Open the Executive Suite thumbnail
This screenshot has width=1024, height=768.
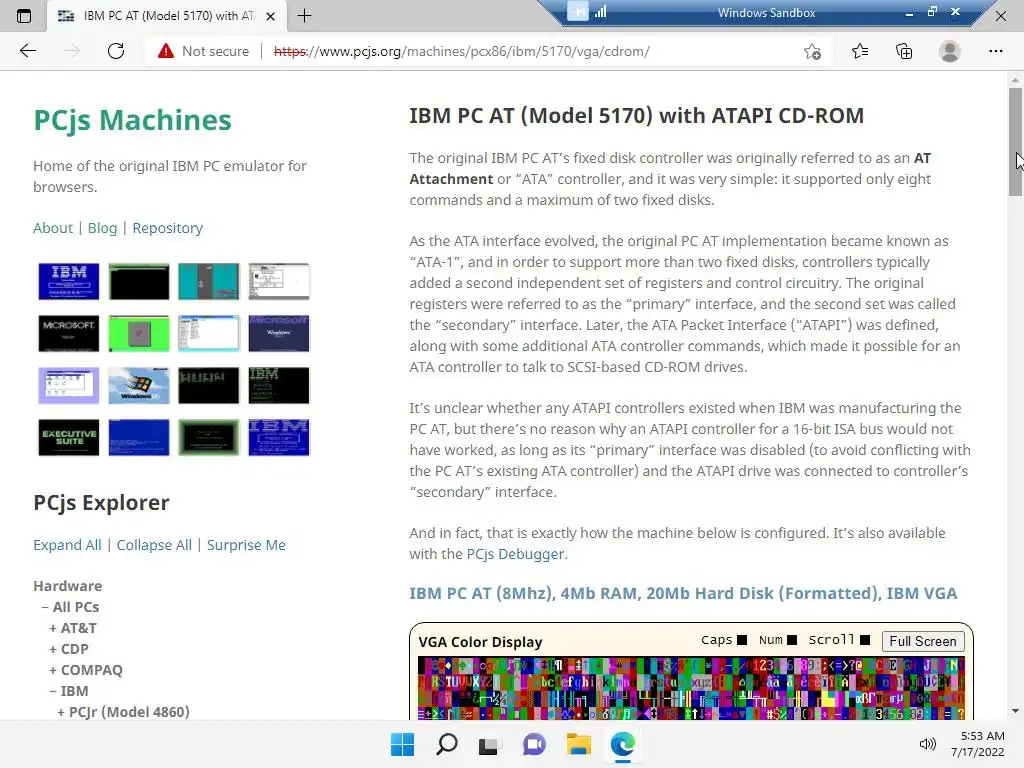click(x=69, y=438)
